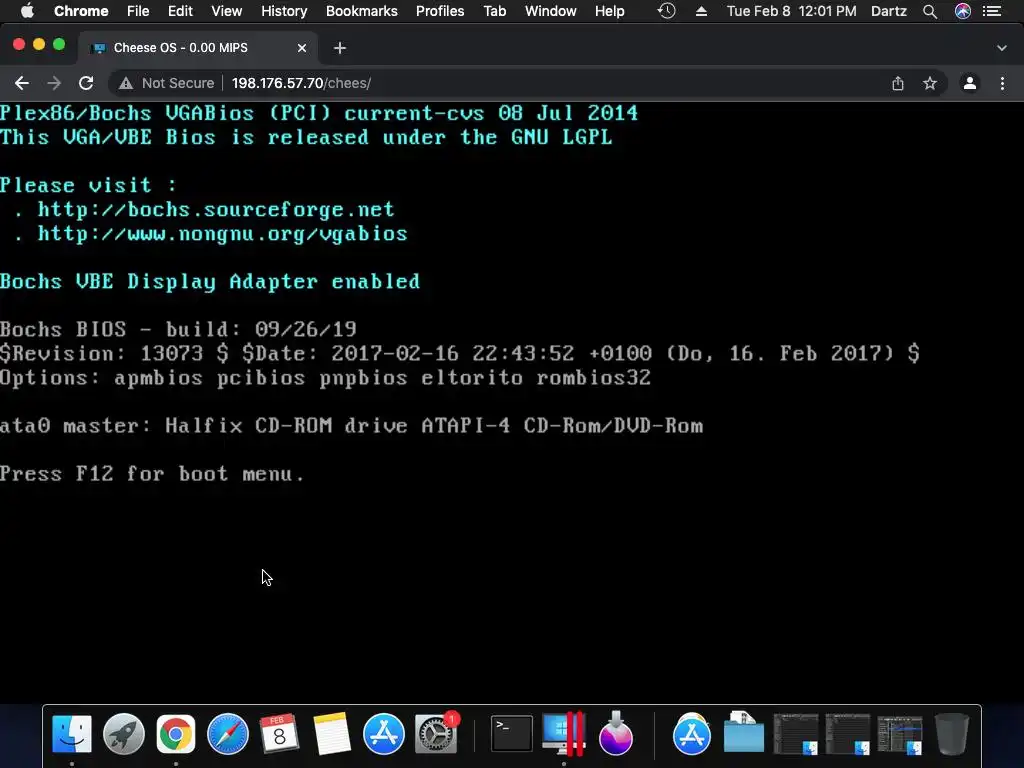1024x768 pixels.
Task: Open the Apple menu
Action: coord(27,11)
